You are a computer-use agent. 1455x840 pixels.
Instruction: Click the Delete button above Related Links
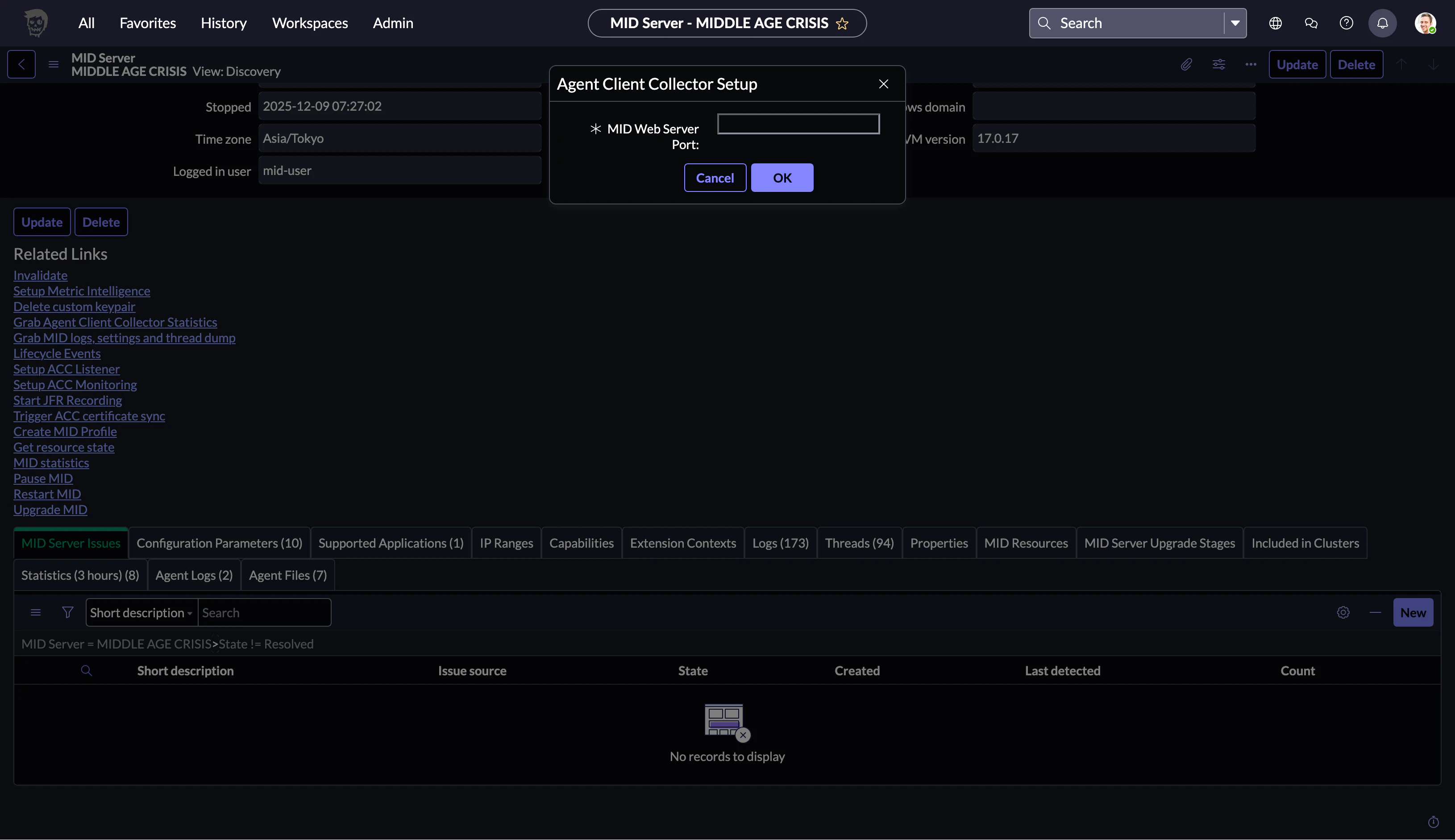(x=101, y=222)
